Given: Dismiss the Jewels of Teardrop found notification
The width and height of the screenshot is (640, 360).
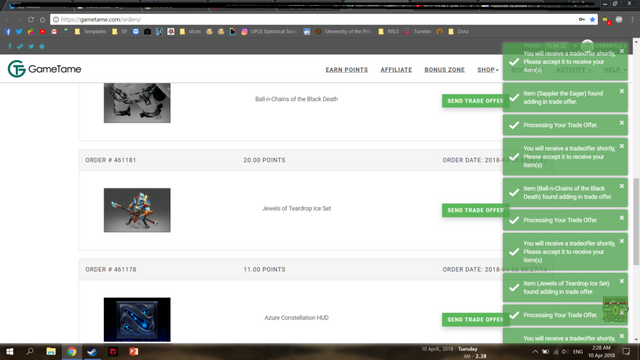Looking at the screenshot, I should pos(622,281).
